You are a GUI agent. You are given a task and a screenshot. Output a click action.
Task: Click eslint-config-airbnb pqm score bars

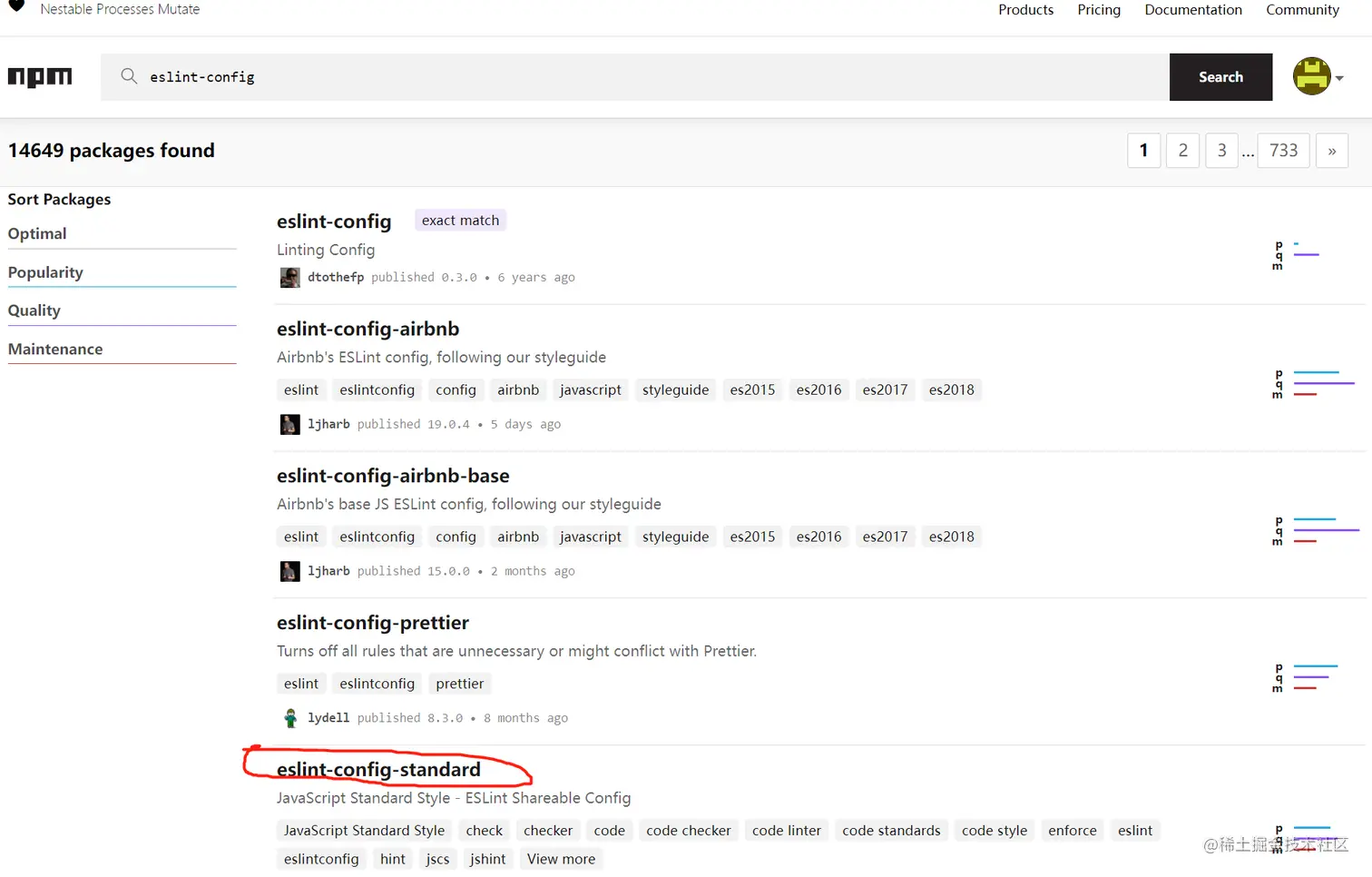pos(1314,384)
